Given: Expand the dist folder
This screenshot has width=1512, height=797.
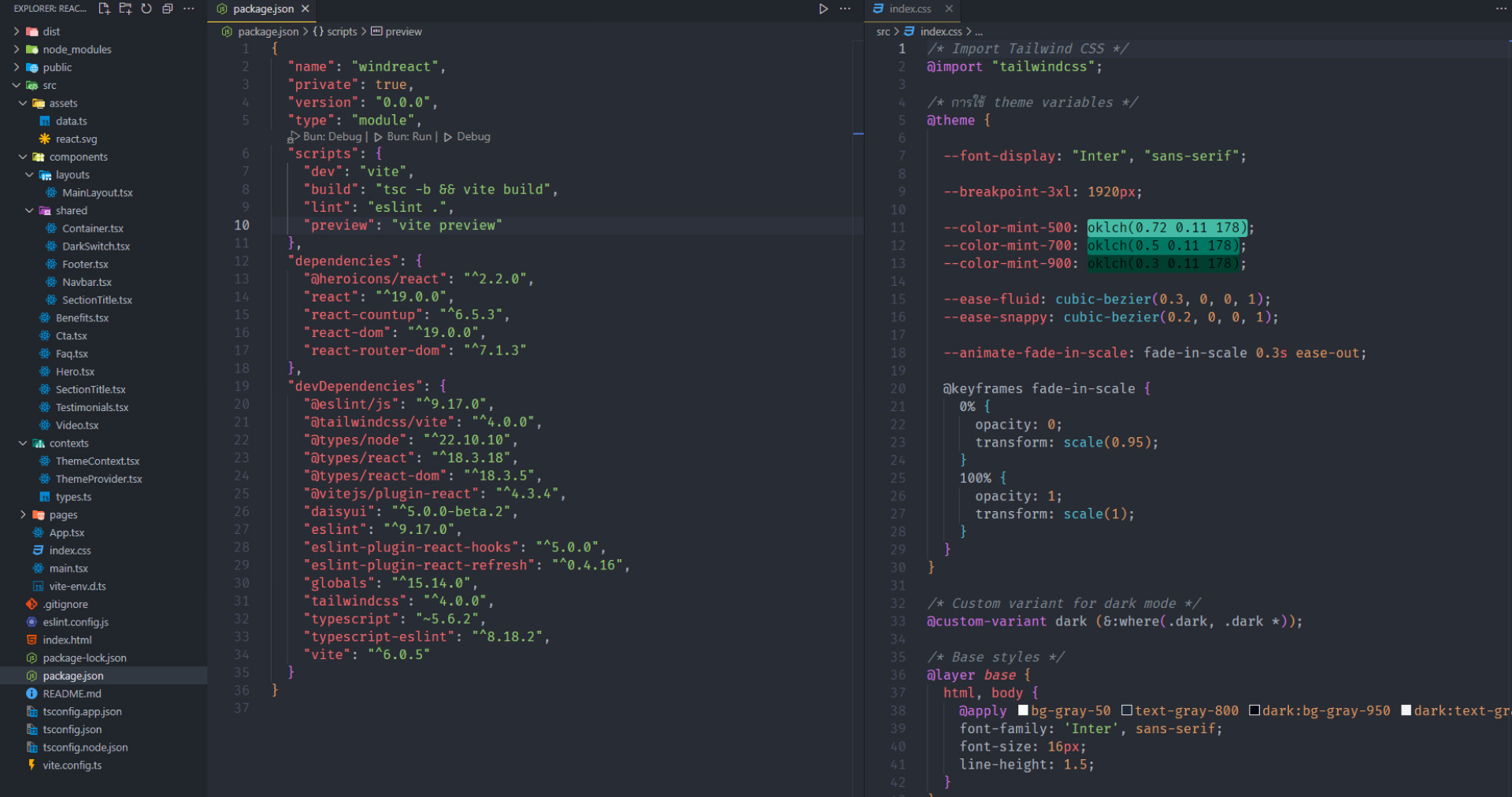Looking at the screenshot, I should 17,32.
